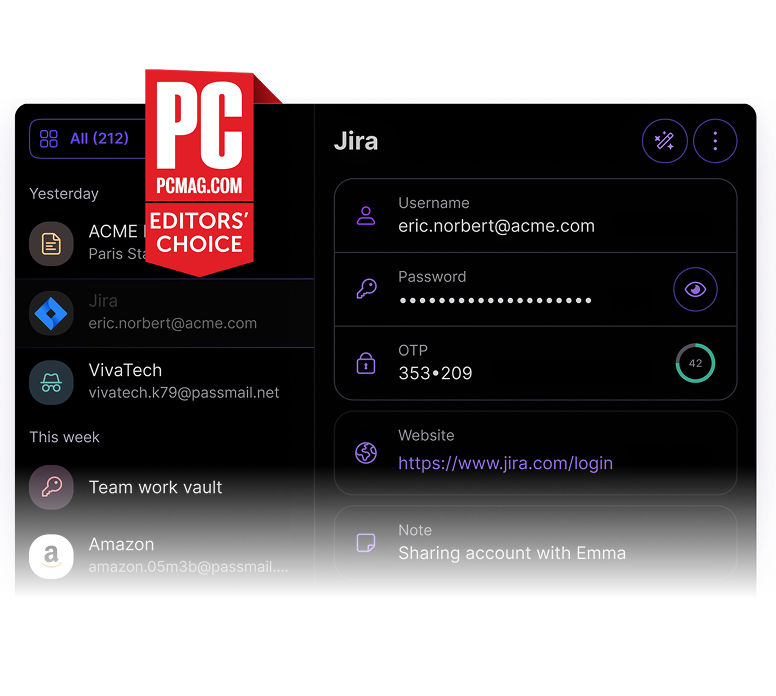Copy the username eric.norbert@acme.com field

pyautogui.click(x=496, y=226)
